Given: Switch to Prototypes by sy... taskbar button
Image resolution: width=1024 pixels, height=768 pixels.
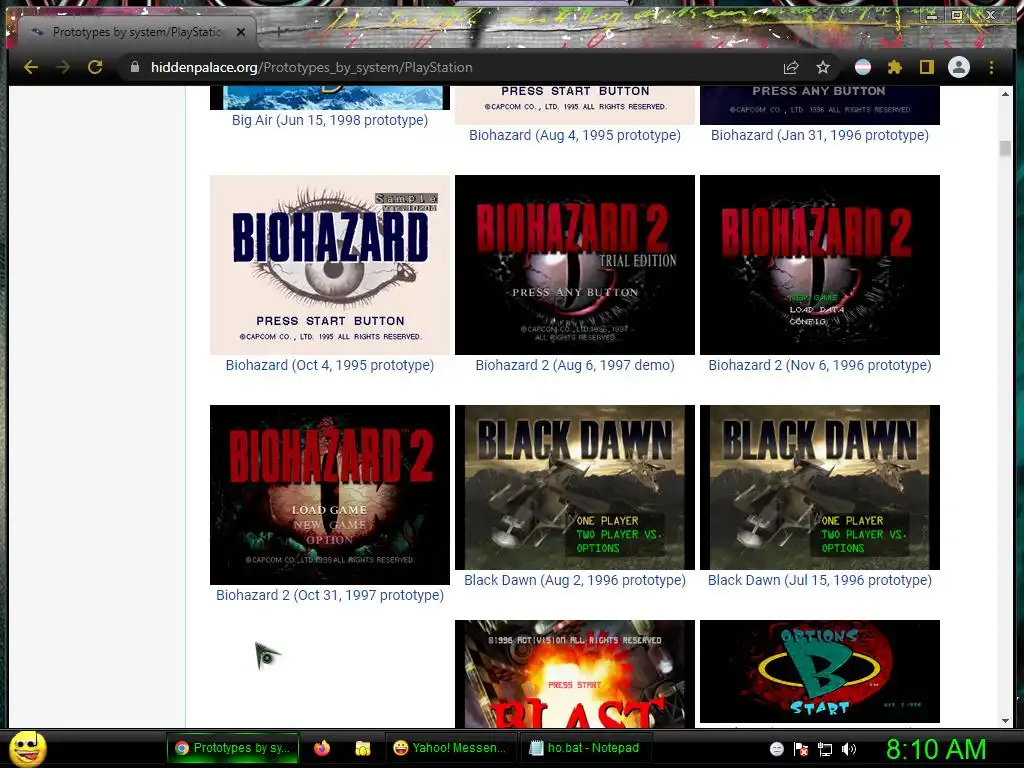Looking at the screenshot, I should (232, 748).
